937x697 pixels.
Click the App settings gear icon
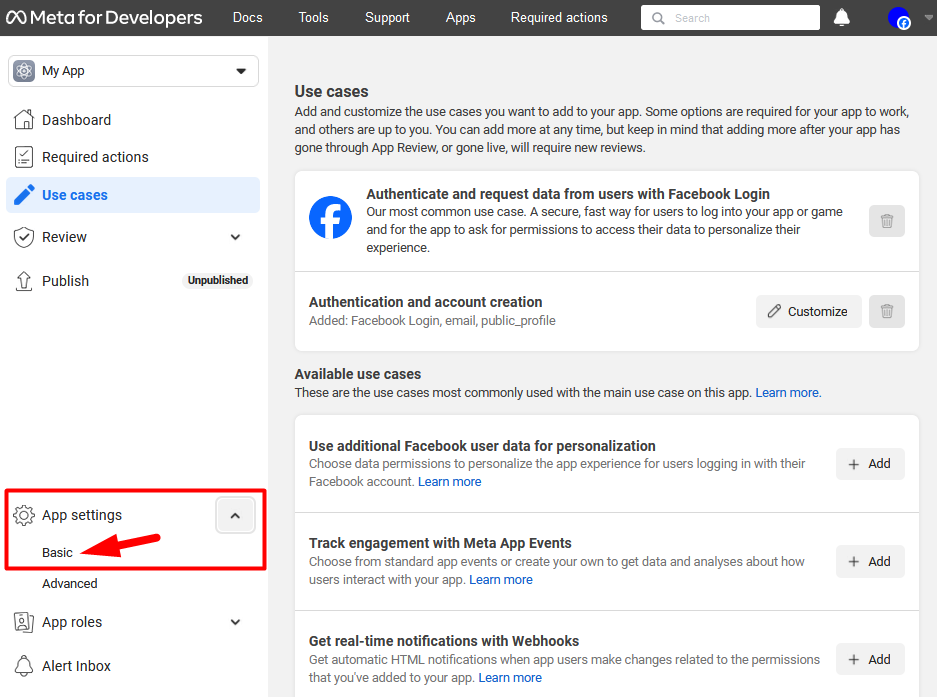coord(24,515)
